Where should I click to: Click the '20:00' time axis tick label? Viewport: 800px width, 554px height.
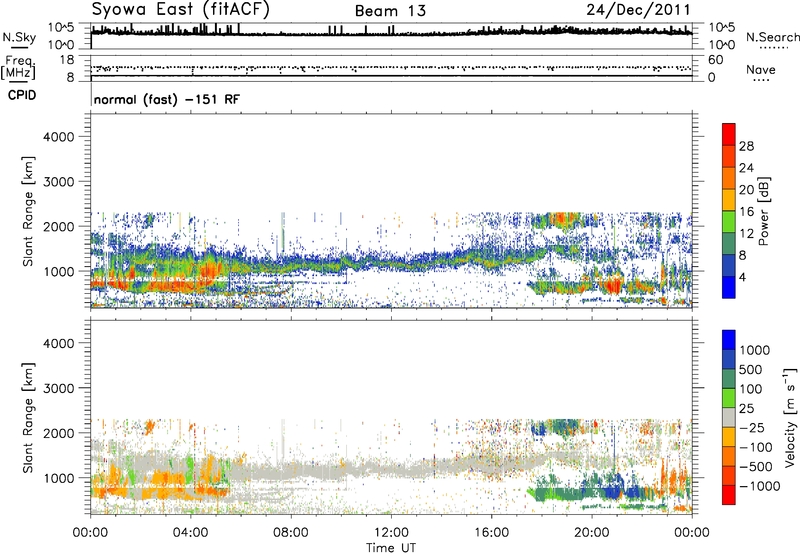(591, 533)
